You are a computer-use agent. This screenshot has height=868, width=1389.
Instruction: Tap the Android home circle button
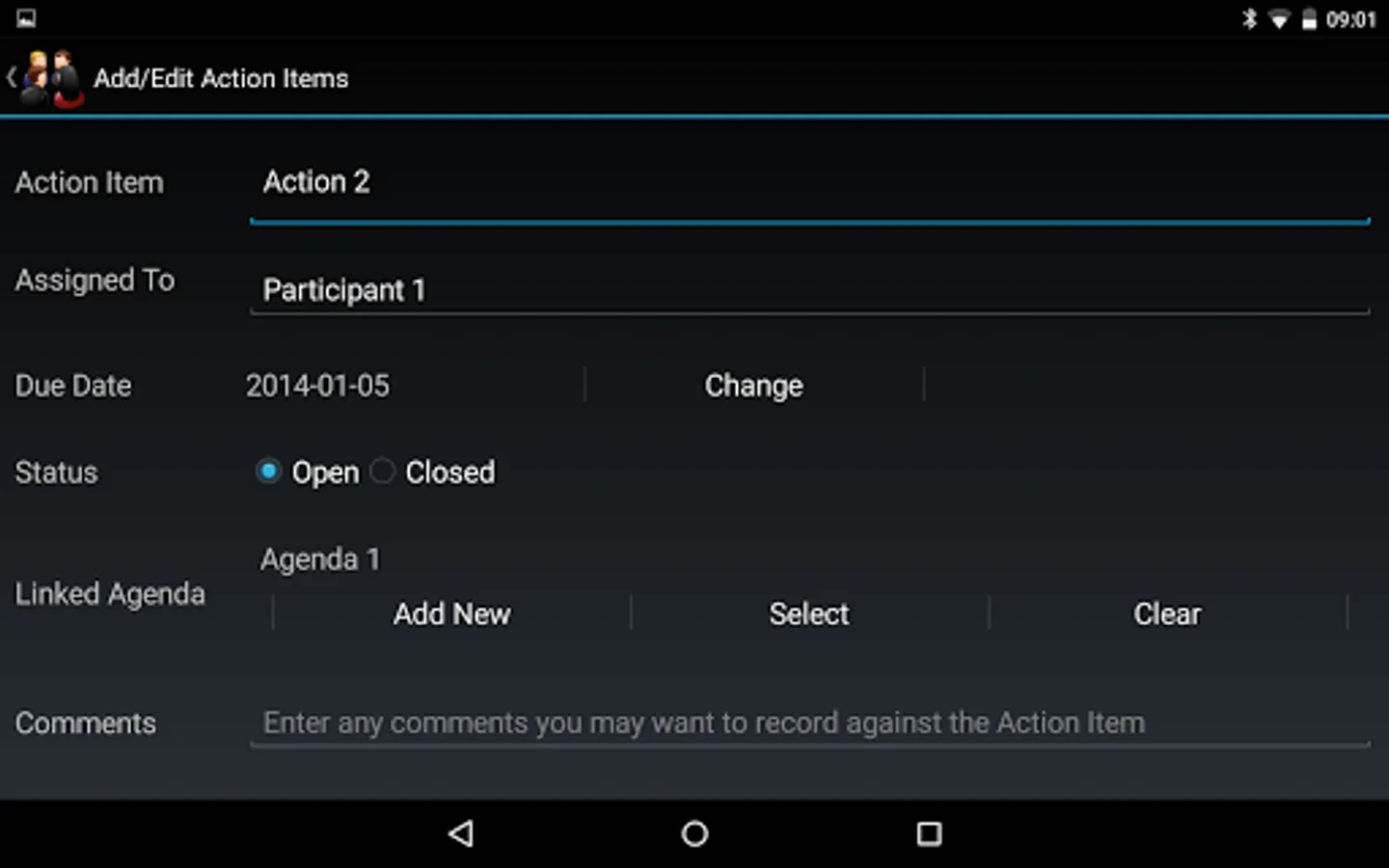(694, 833)
